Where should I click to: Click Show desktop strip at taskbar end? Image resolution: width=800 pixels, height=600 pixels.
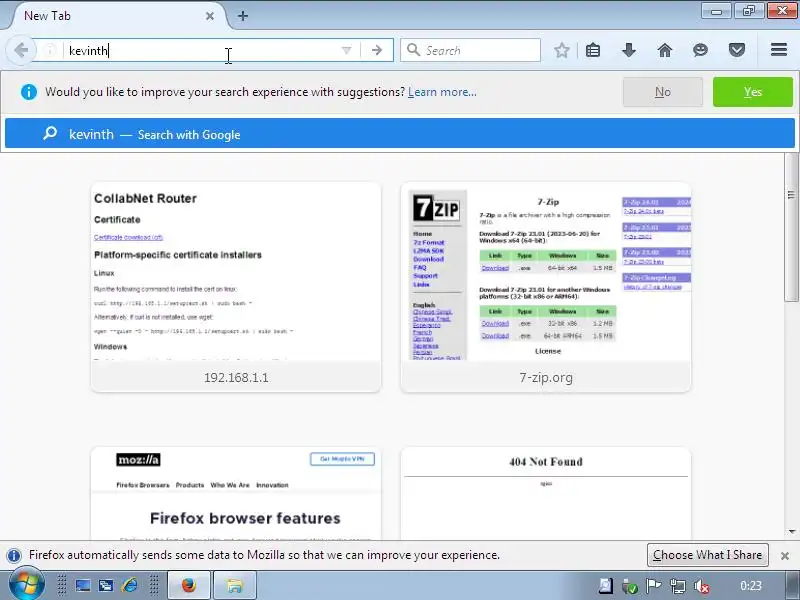tap(793, 586)
